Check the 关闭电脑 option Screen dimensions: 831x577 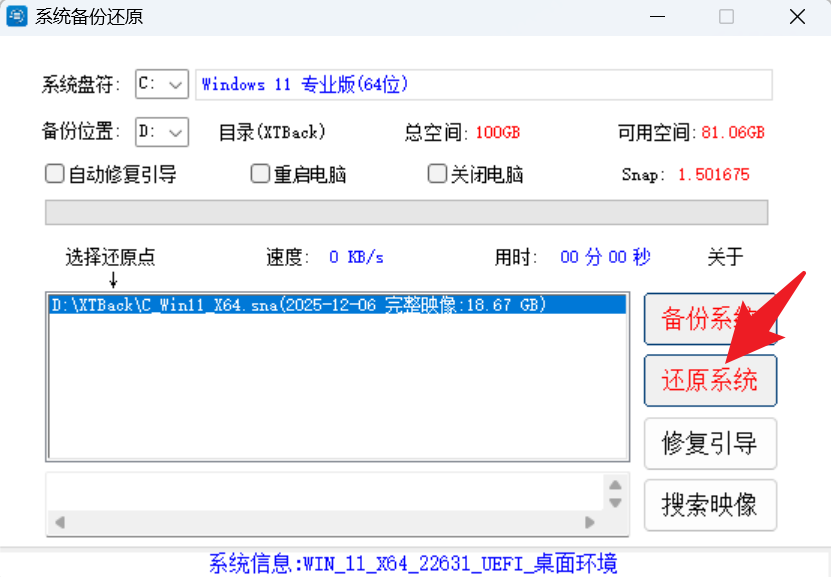tap(437, 174)
